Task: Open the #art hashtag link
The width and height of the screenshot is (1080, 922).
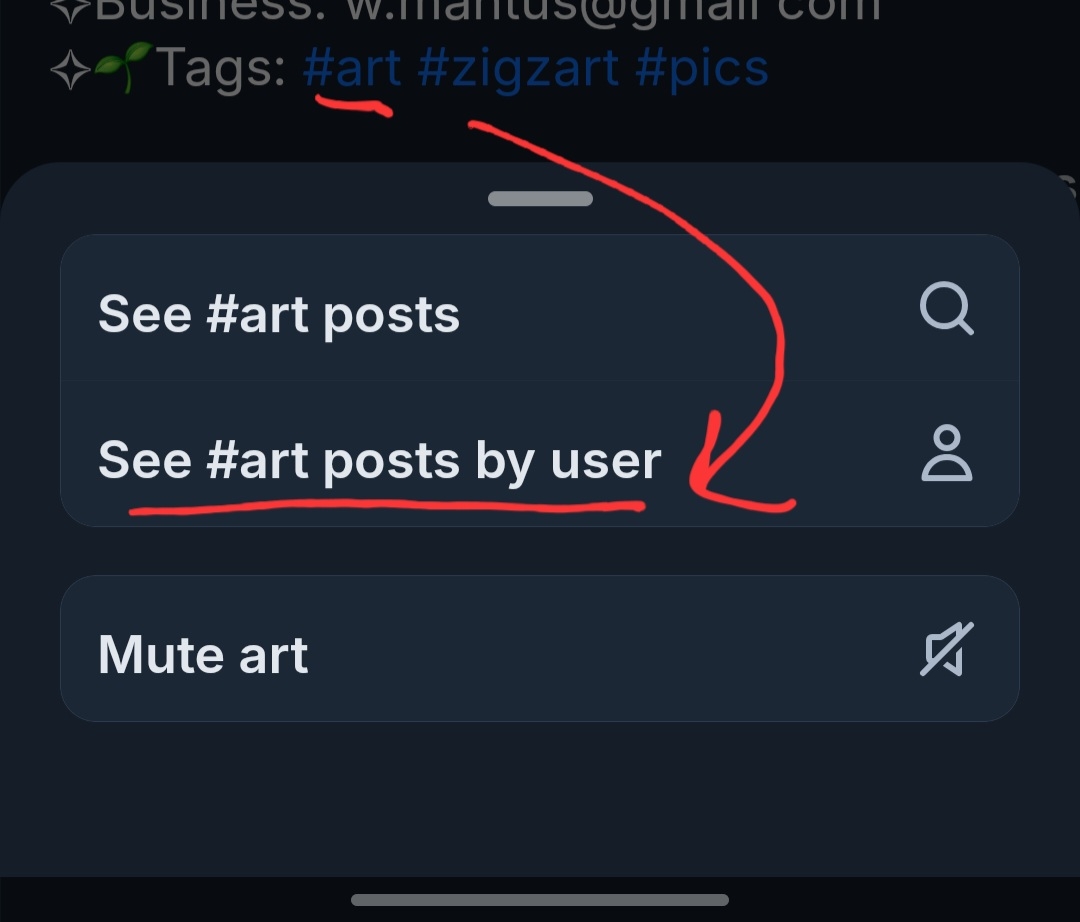Action: click(352, 68)
